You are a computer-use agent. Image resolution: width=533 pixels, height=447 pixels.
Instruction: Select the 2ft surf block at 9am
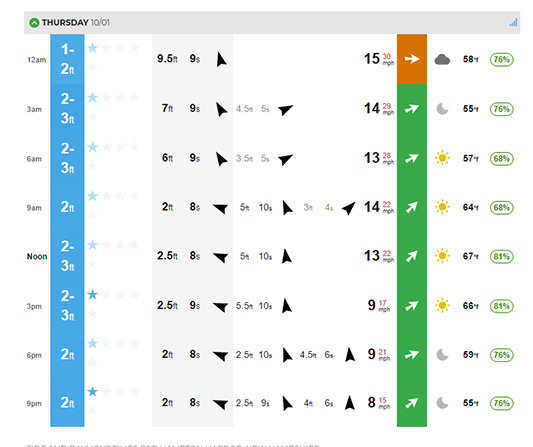click(67, 207)
